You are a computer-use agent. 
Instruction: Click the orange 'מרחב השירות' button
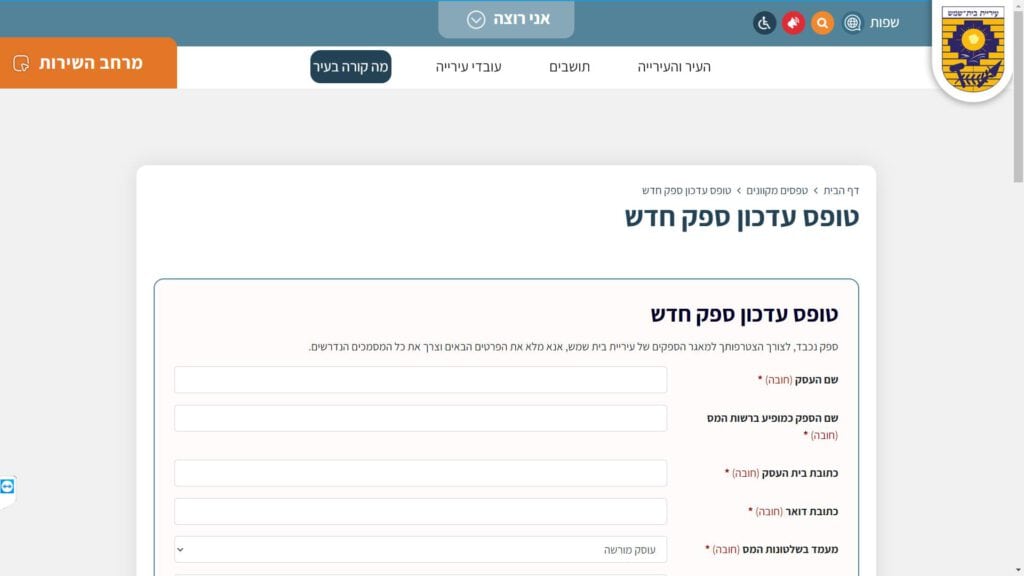point(89,63)
